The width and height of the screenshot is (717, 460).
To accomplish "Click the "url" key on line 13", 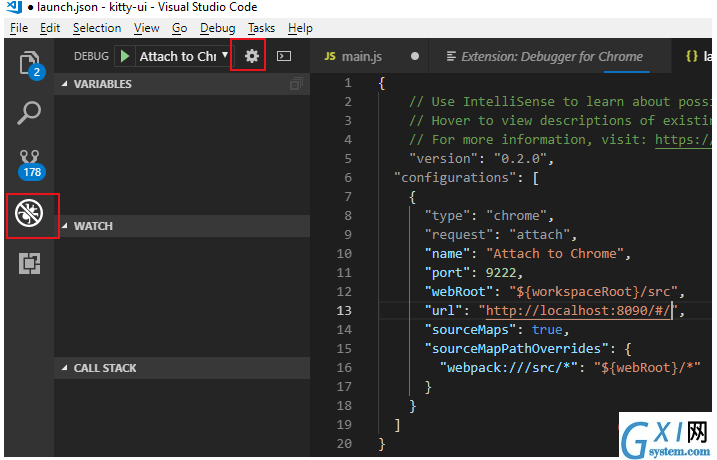I will pos(443,311).
